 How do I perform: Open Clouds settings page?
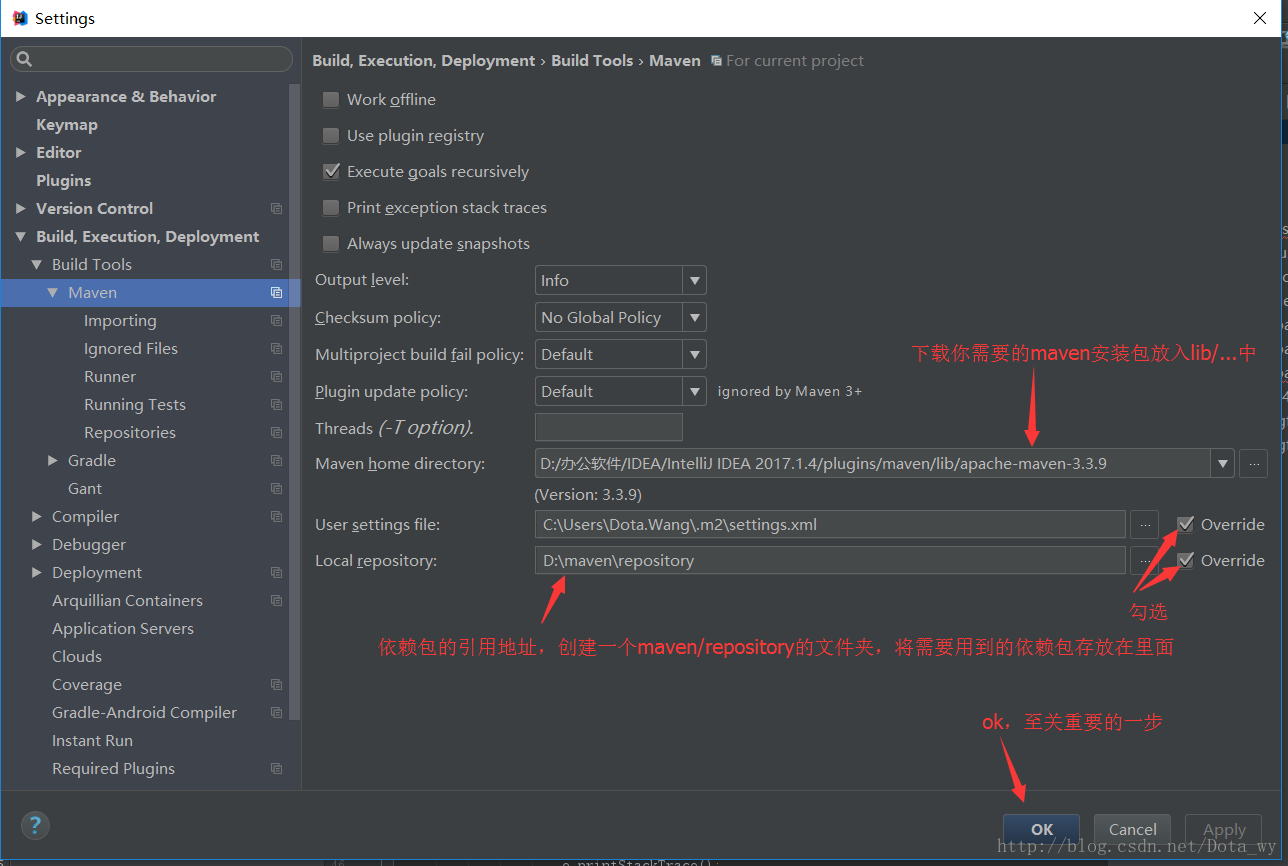[77, 657]
